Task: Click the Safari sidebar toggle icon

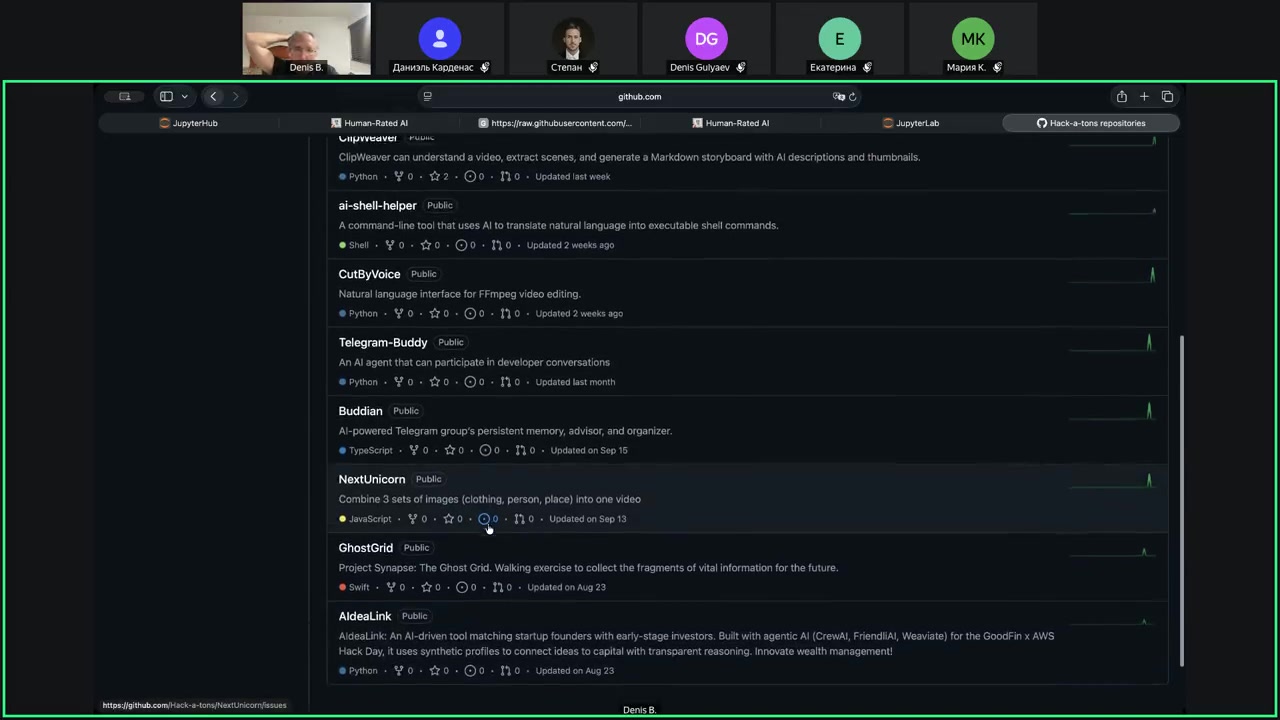Action: pos(166,97)
